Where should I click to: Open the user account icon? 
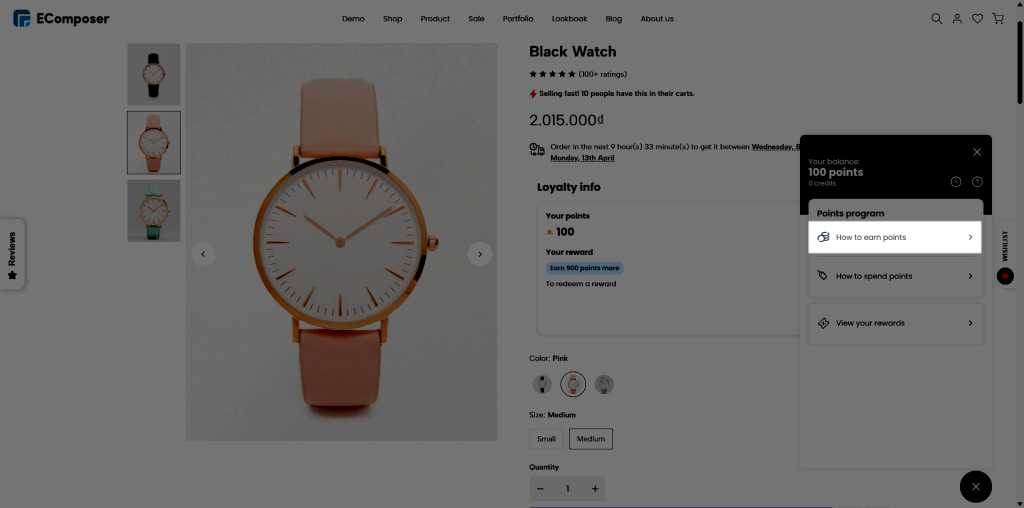[x=957, y=18]
